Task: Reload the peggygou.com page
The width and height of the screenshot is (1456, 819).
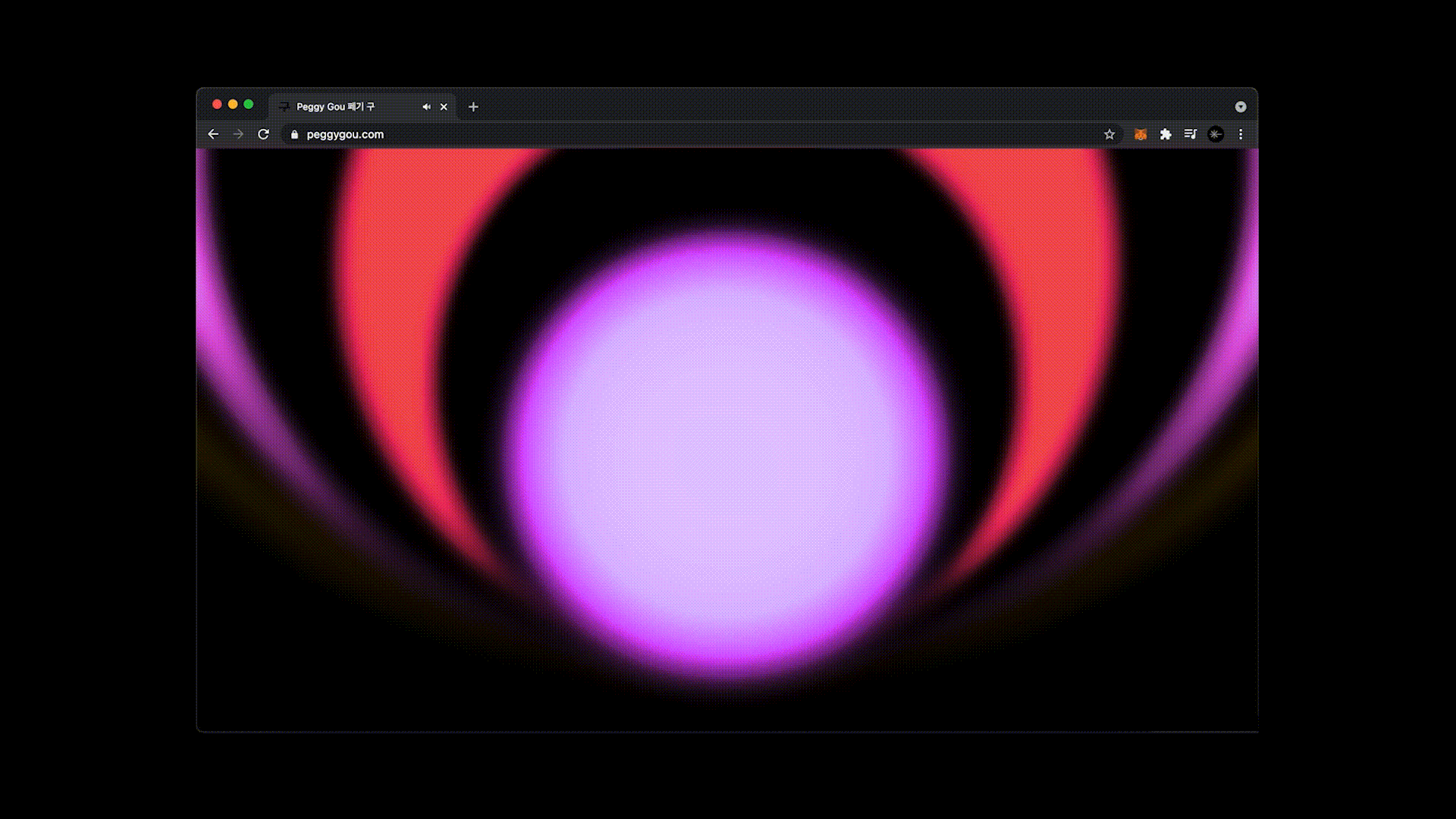Action: (263, 134)
